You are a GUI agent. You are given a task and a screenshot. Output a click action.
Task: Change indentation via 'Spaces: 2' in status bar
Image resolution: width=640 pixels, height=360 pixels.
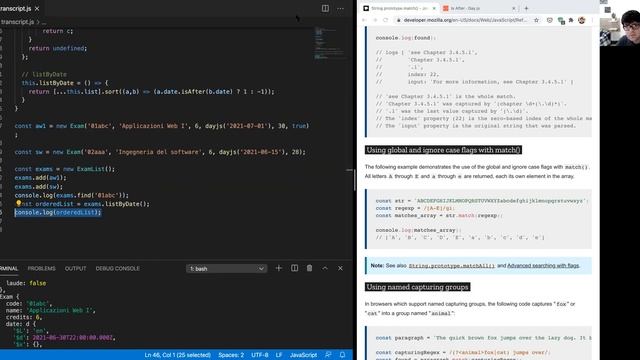click(231, 355)
